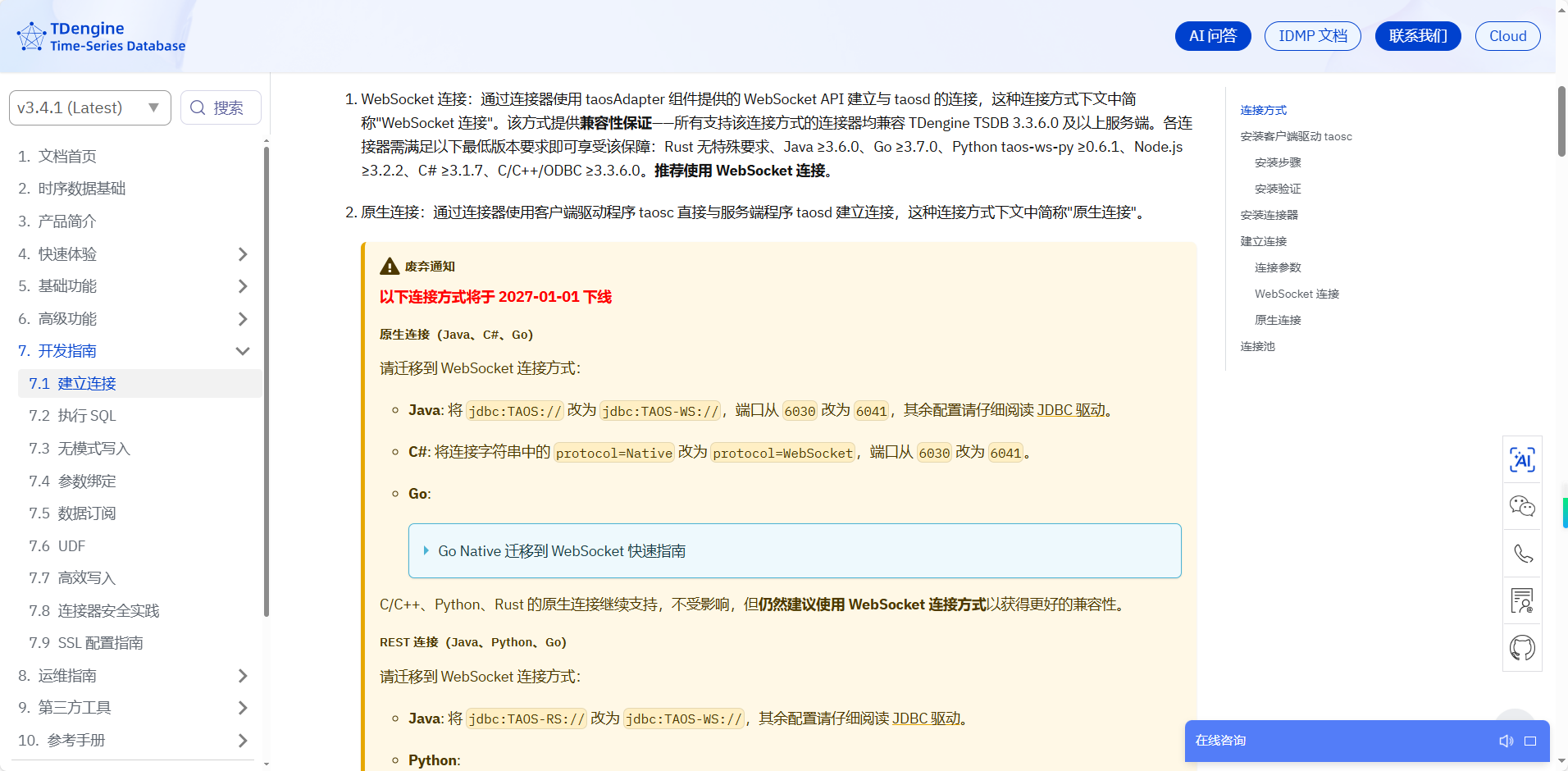Open the AI assistant floating icon
The width and height of the screenshot is (1568, 771).
point(1522,460)
